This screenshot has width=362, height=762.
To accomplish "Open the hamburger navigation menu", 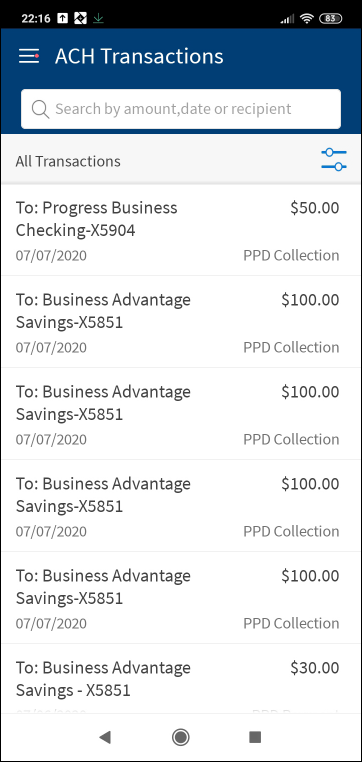I will (29, 56).
